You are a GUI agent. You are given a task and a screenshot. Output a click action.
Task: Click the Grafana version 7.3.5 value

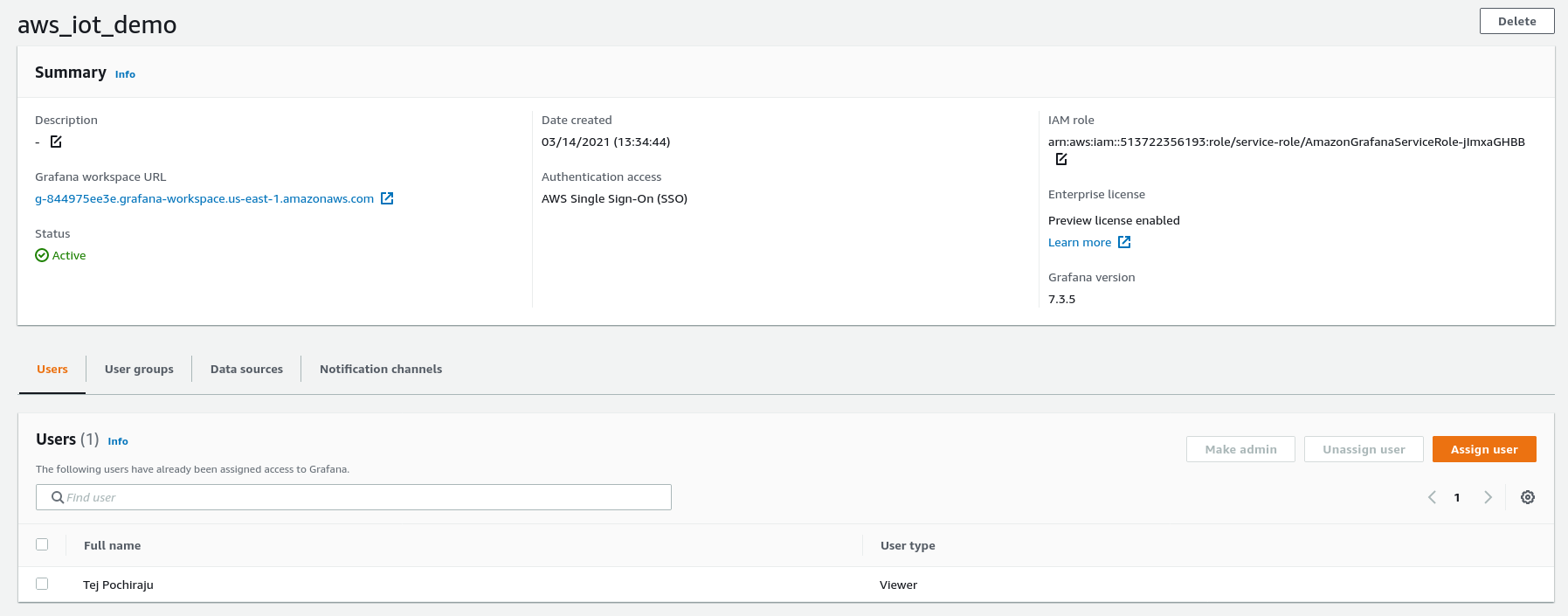pos(1061,299)
